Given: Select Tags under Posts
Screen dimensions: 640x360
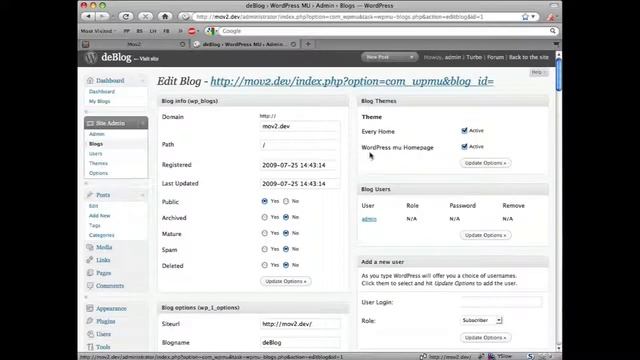Looking at the screenshot, I should [x=94, y=225].
